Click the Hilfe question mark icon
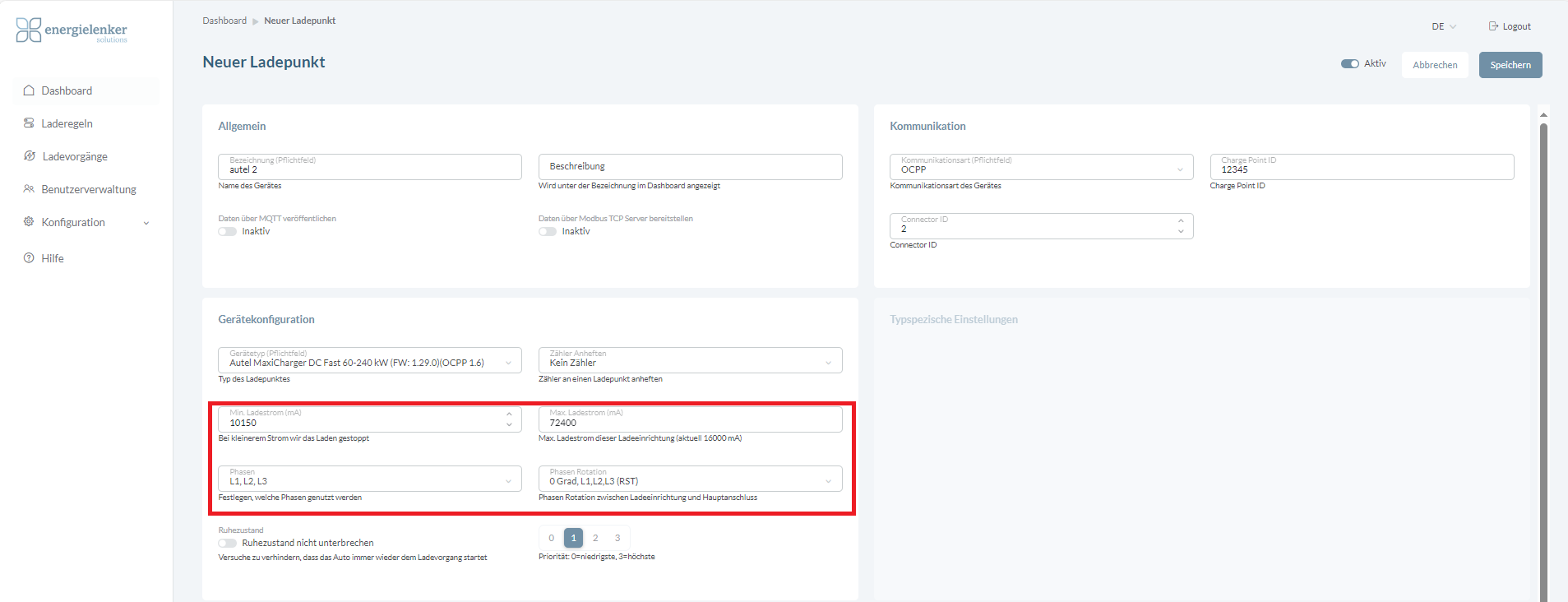 [29, 258]
